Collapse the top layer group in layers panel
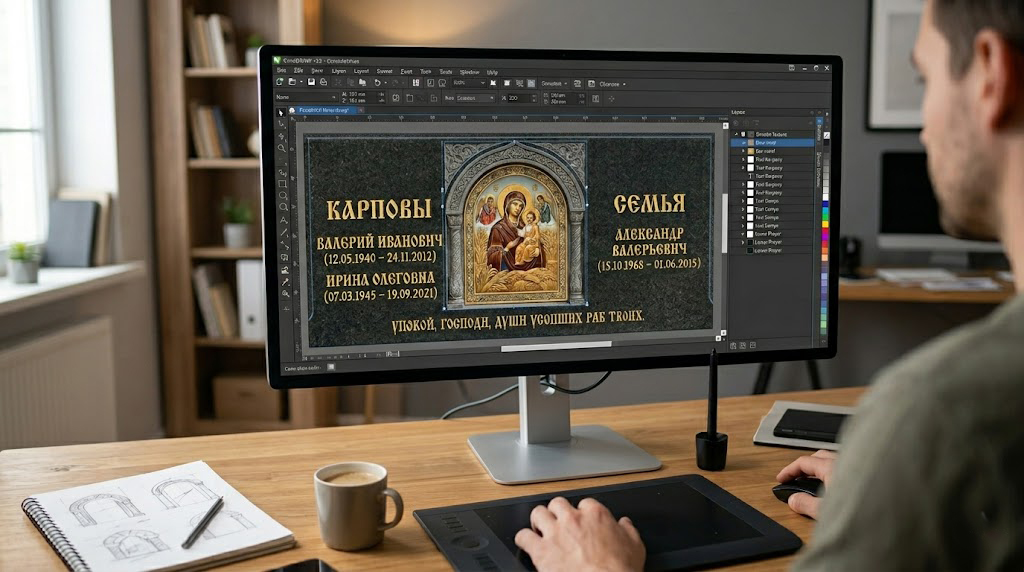The height and width of the screenshot is (572, 1024). click(736, 135)
